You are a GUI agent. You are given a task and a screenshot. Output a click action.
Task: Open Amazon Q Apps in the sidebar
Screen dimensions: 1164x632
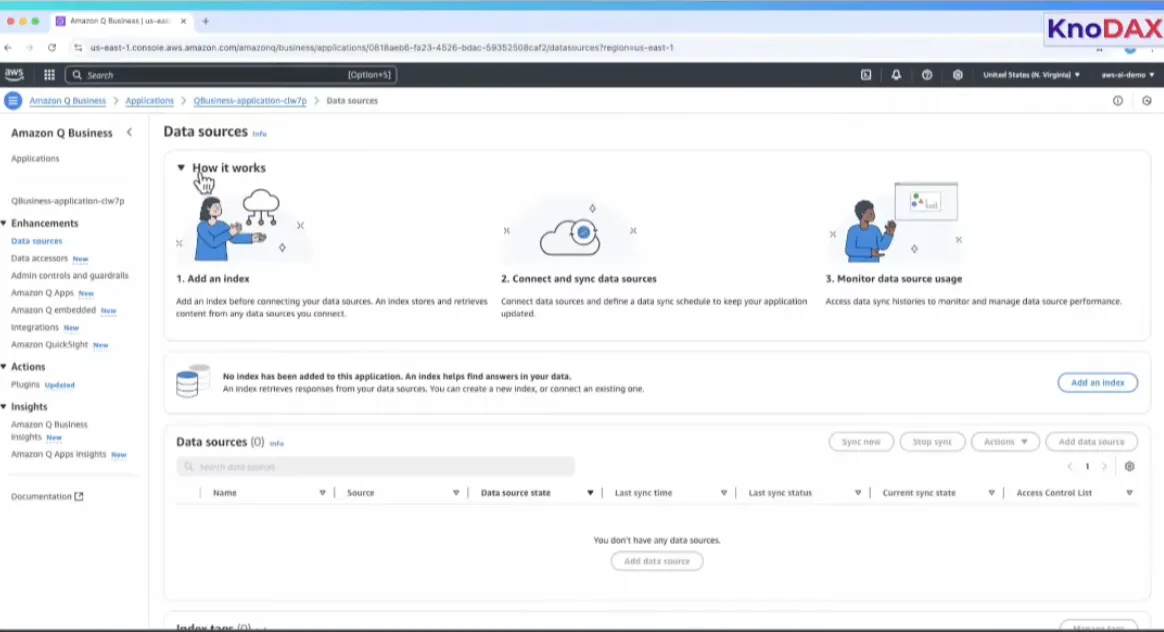(42, 293)
